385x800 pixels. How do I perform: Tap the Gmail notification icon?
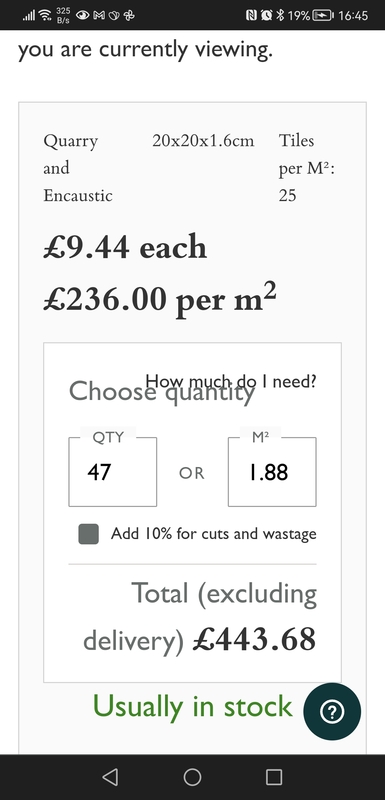(99, 15)
